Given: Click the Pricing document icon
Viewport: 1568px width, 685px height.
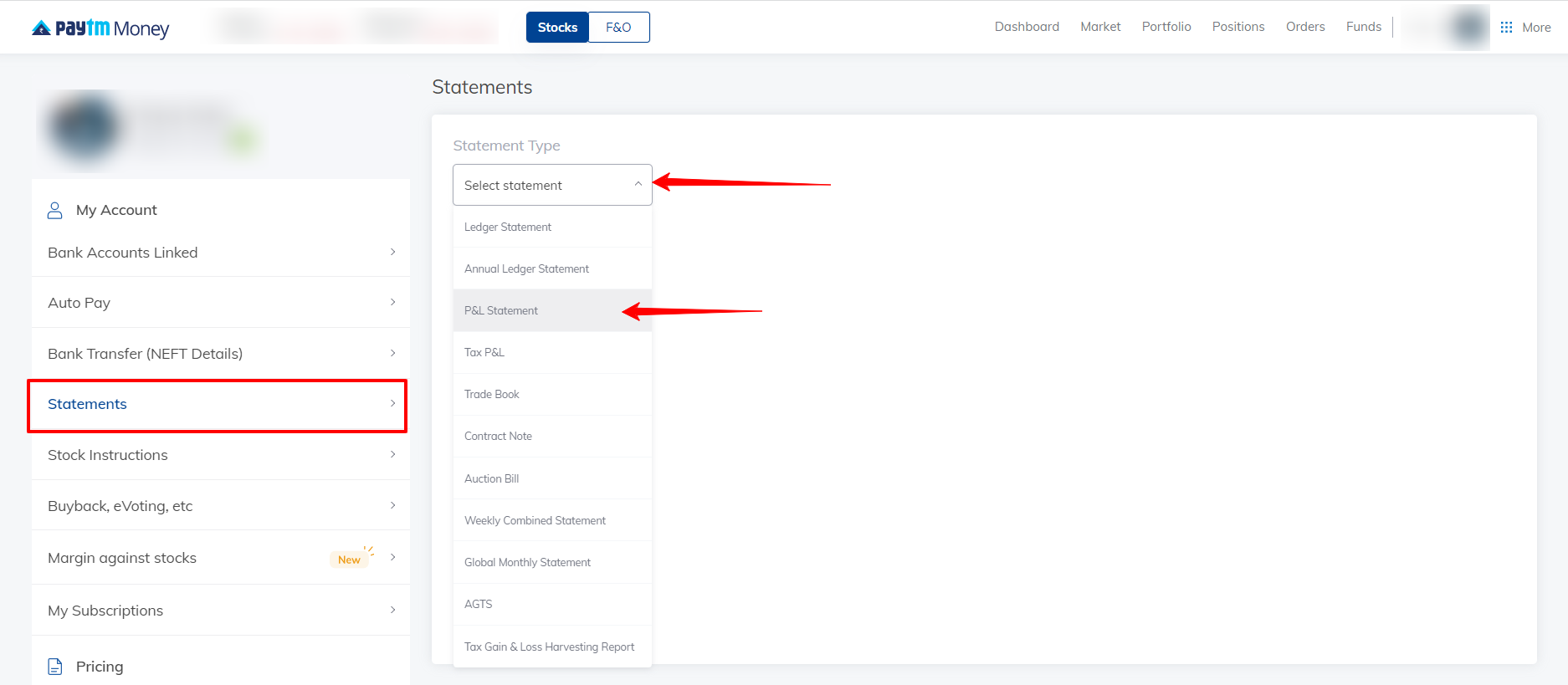Looking at the screenshot, I should (x=55, y=667).
